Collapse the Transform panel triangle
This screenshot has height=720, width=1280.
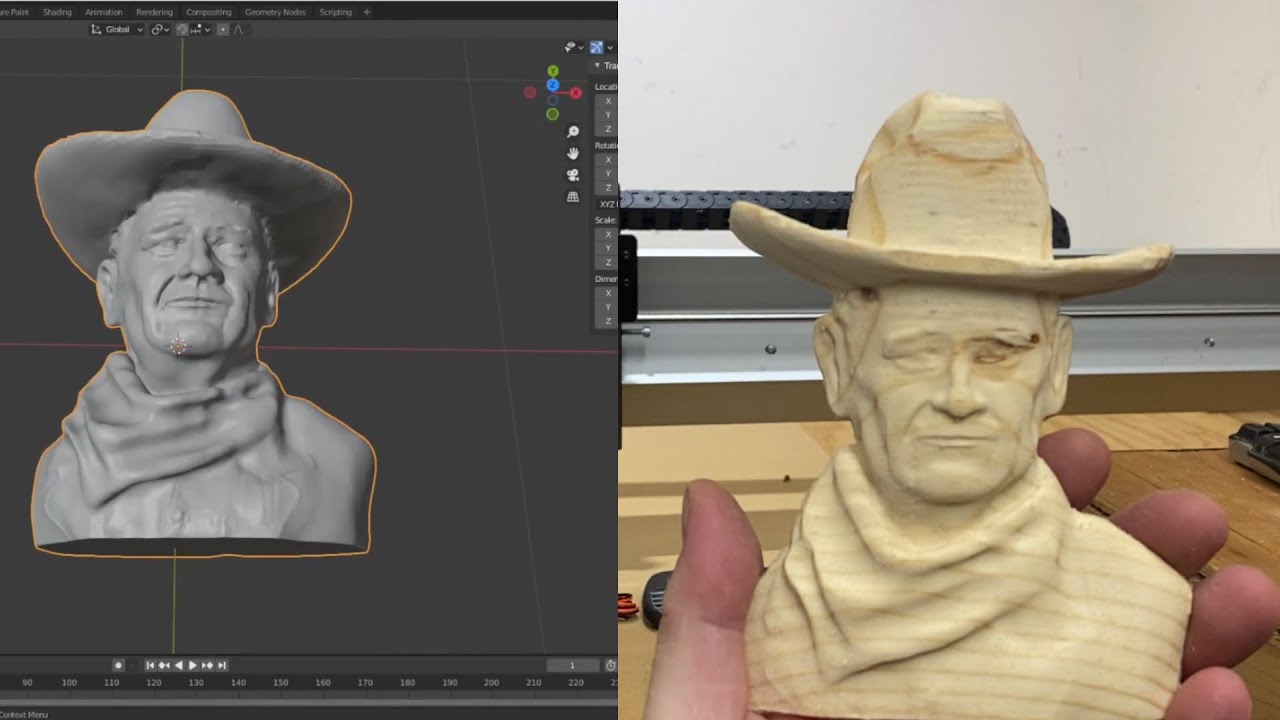[x=598, y=66]
